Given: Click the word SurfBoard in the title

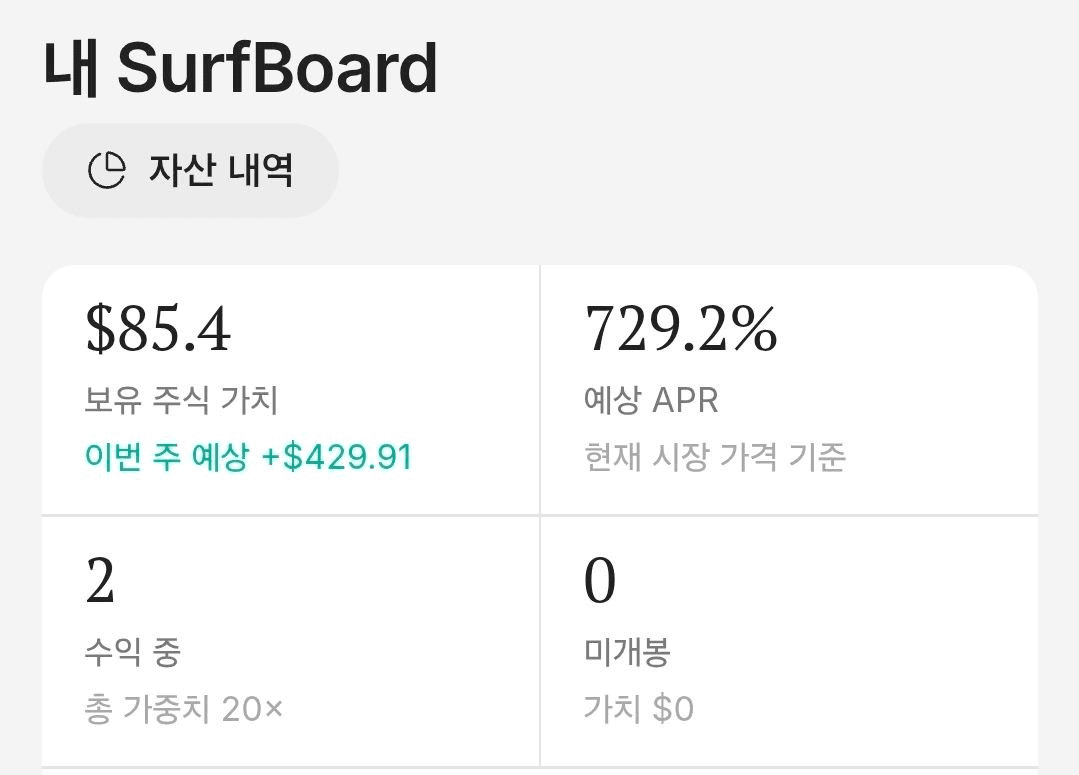Looking at the screenshot, I should (277, 67).
